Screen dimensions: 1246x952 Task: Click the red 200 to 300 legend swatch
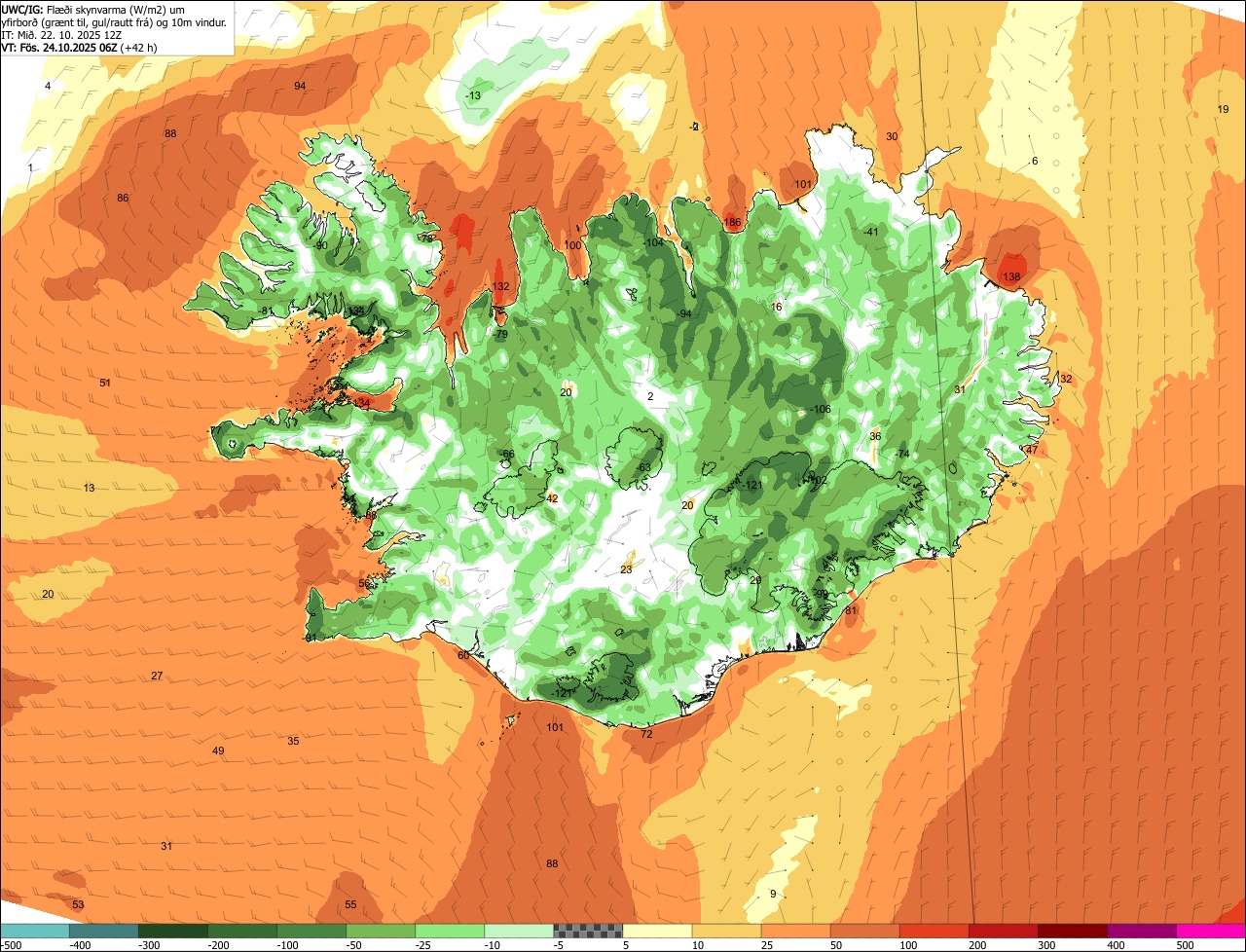(x=1004, y=931)
